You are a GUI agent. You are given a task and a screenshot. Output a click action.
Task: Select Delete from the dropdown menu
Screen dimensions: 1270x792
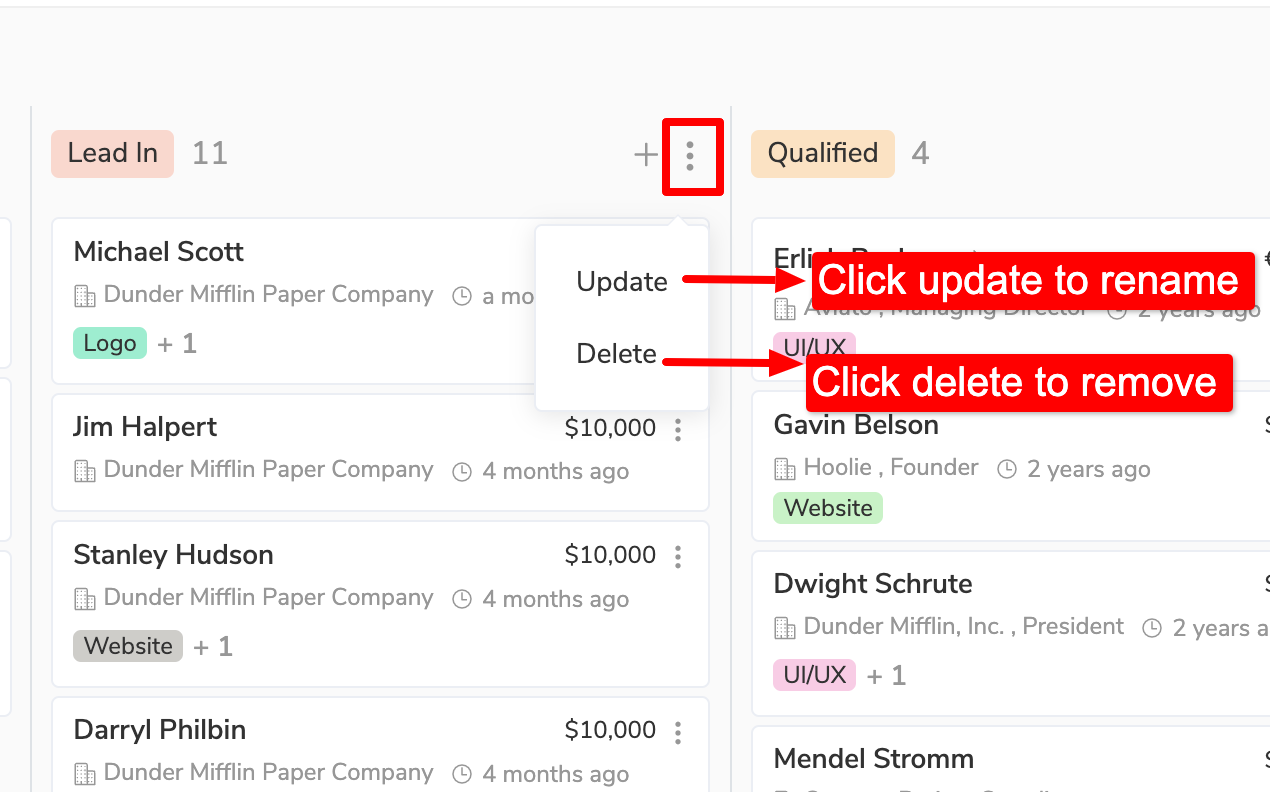(x=616, y=354)
